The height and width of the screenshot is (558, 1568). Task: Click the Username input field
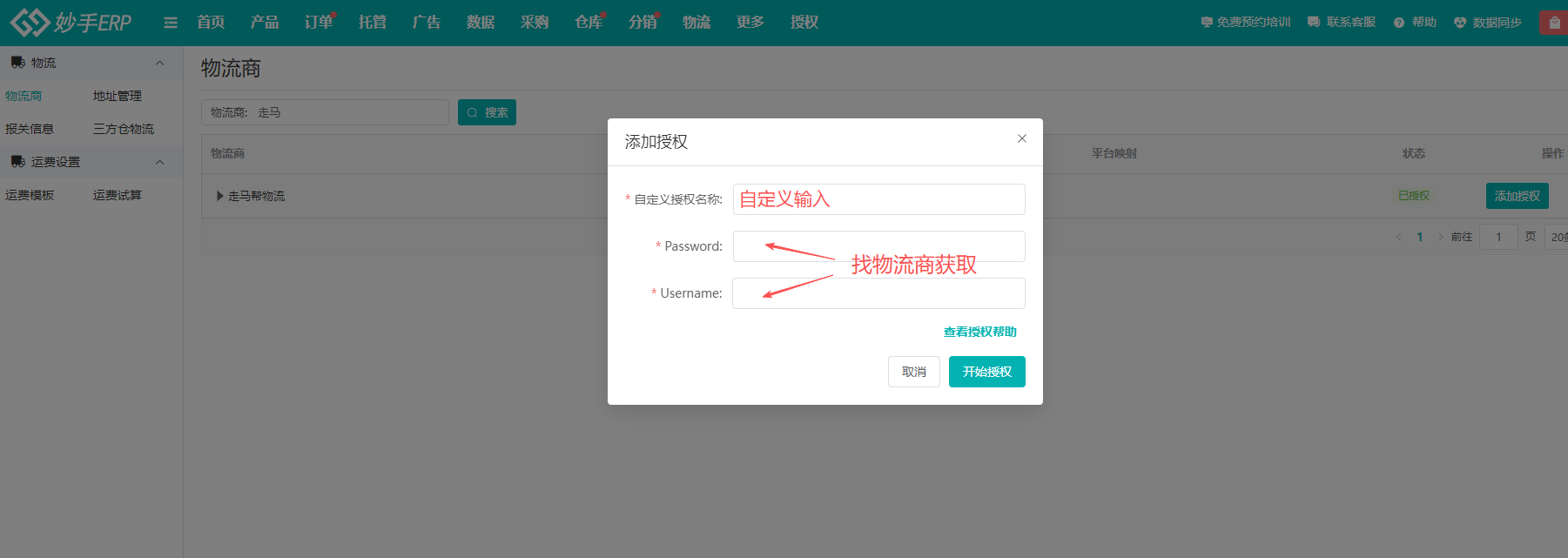(879, 293)
